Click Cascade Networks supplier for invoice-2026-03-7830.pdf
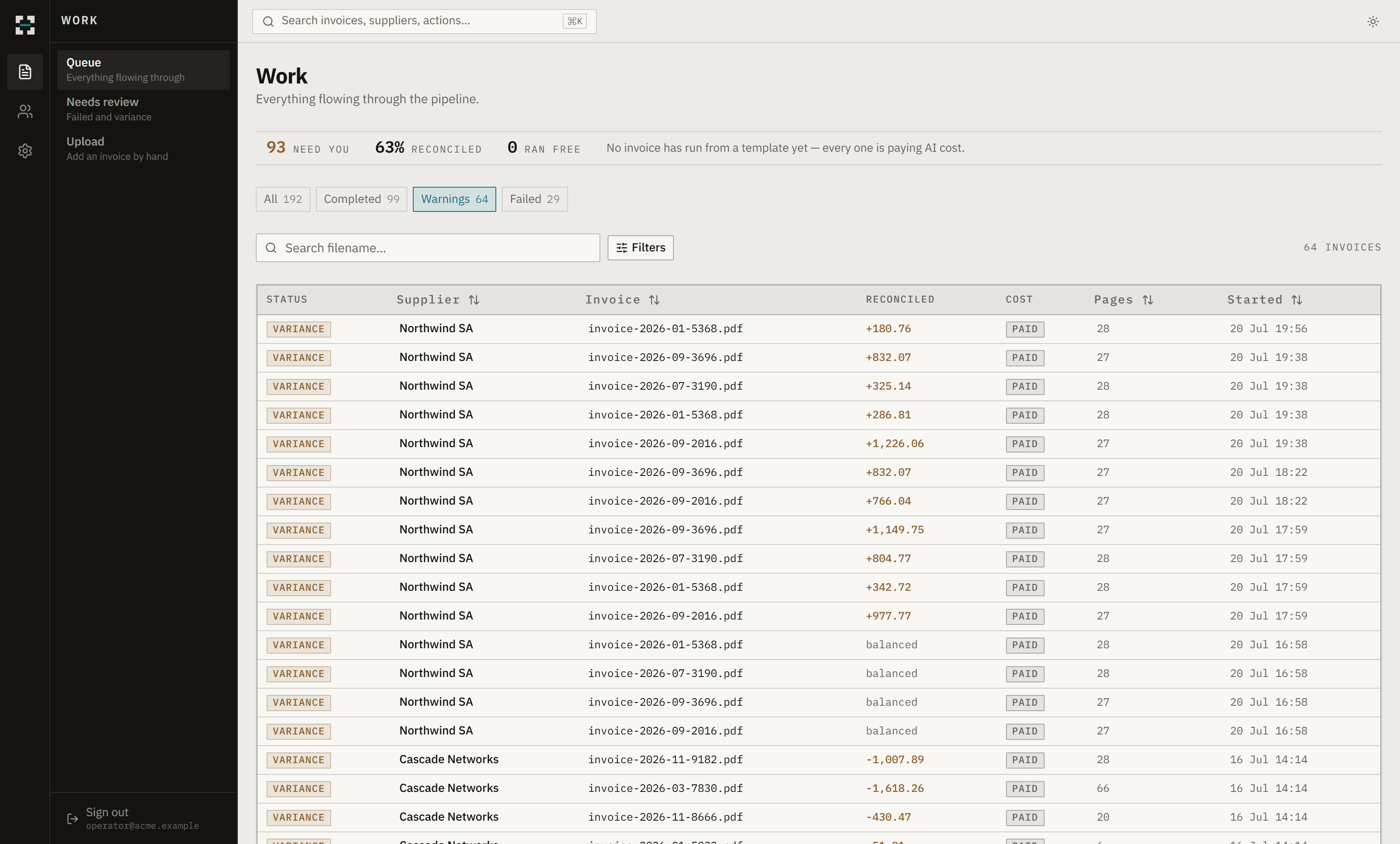 [448, 788]
